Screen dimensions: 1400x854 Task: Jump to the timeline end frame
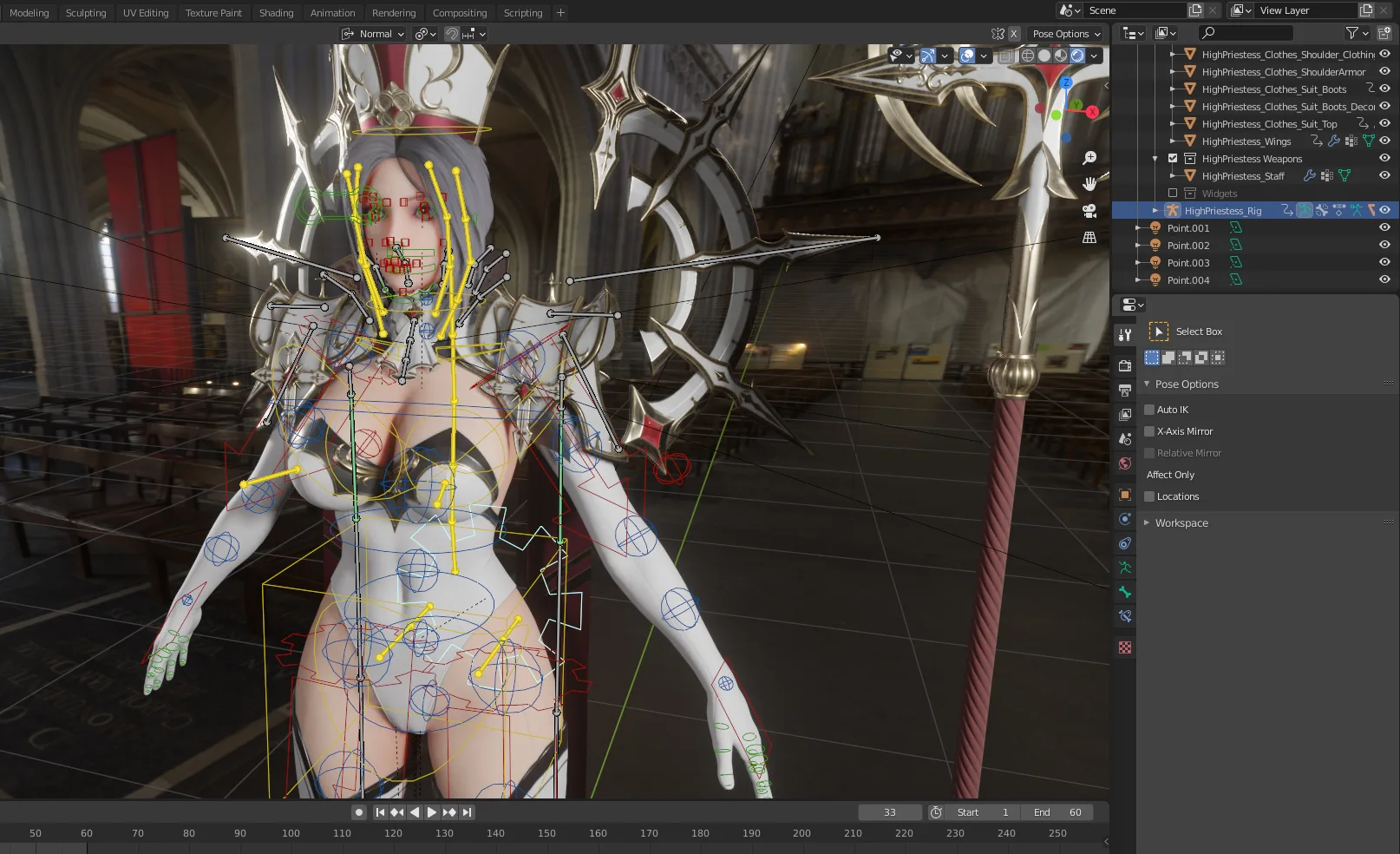(x=467, y=812)
